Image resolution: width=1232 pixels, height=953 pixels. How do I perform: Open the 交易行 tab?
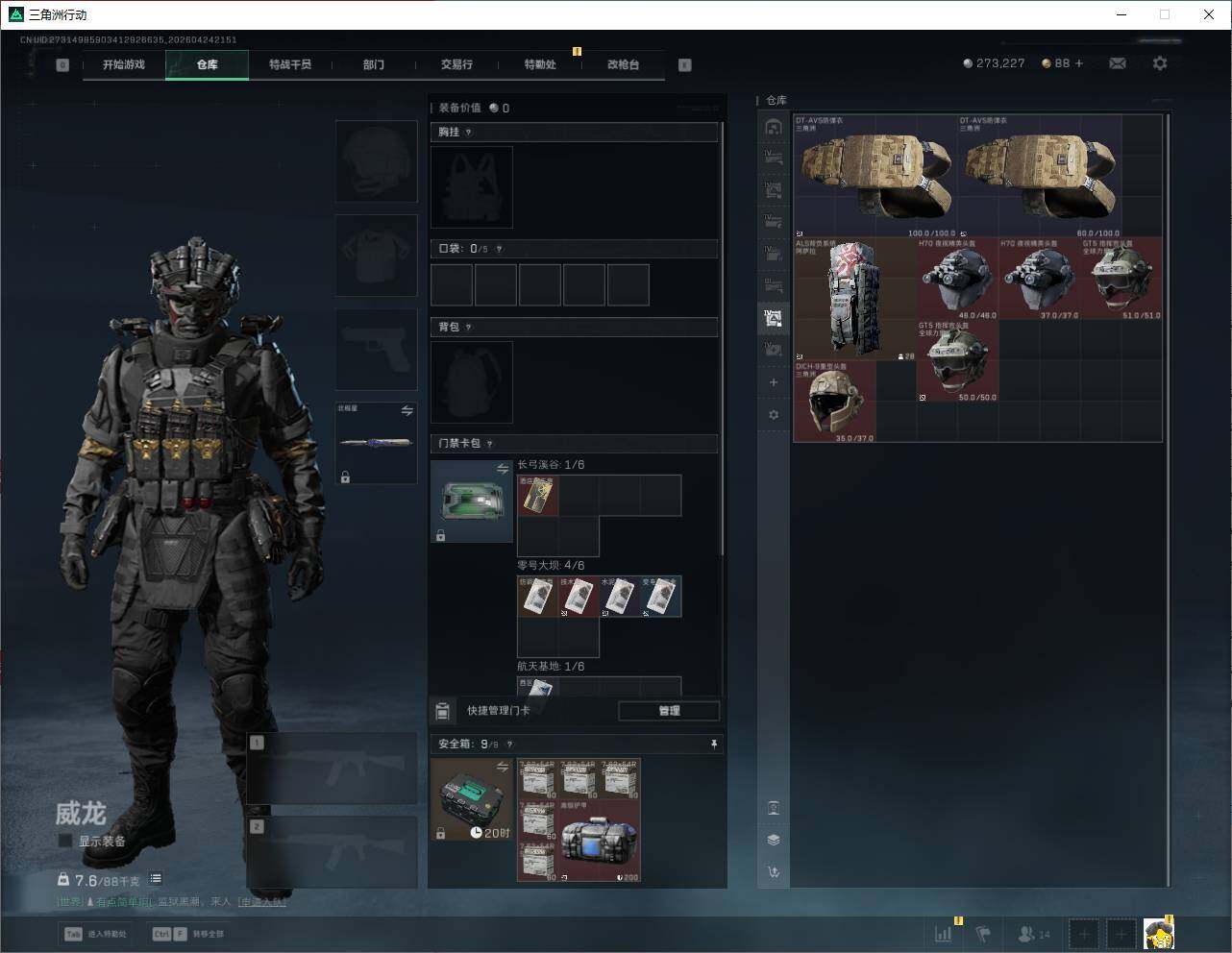[x=456, y=64]
